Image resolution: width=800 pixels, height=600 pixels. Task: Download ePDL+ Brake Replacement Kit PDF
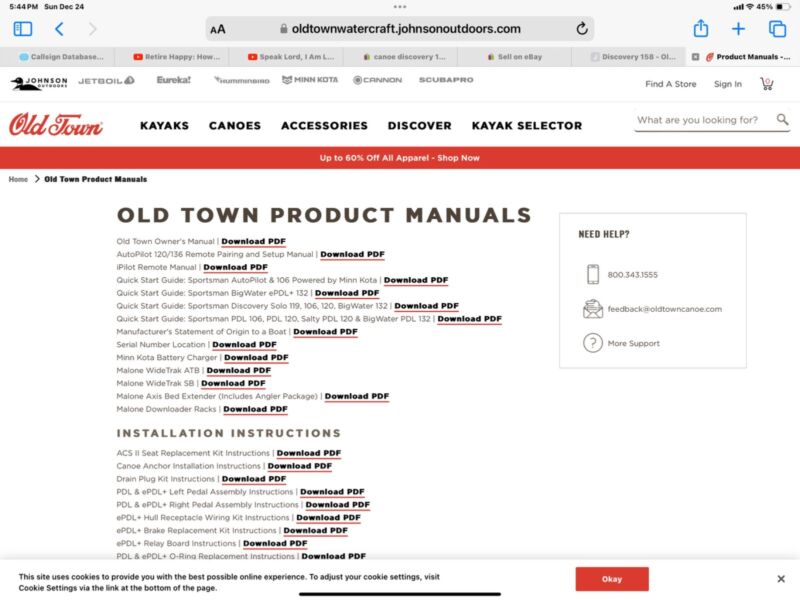pyautogui.click(x=315, y=530)
